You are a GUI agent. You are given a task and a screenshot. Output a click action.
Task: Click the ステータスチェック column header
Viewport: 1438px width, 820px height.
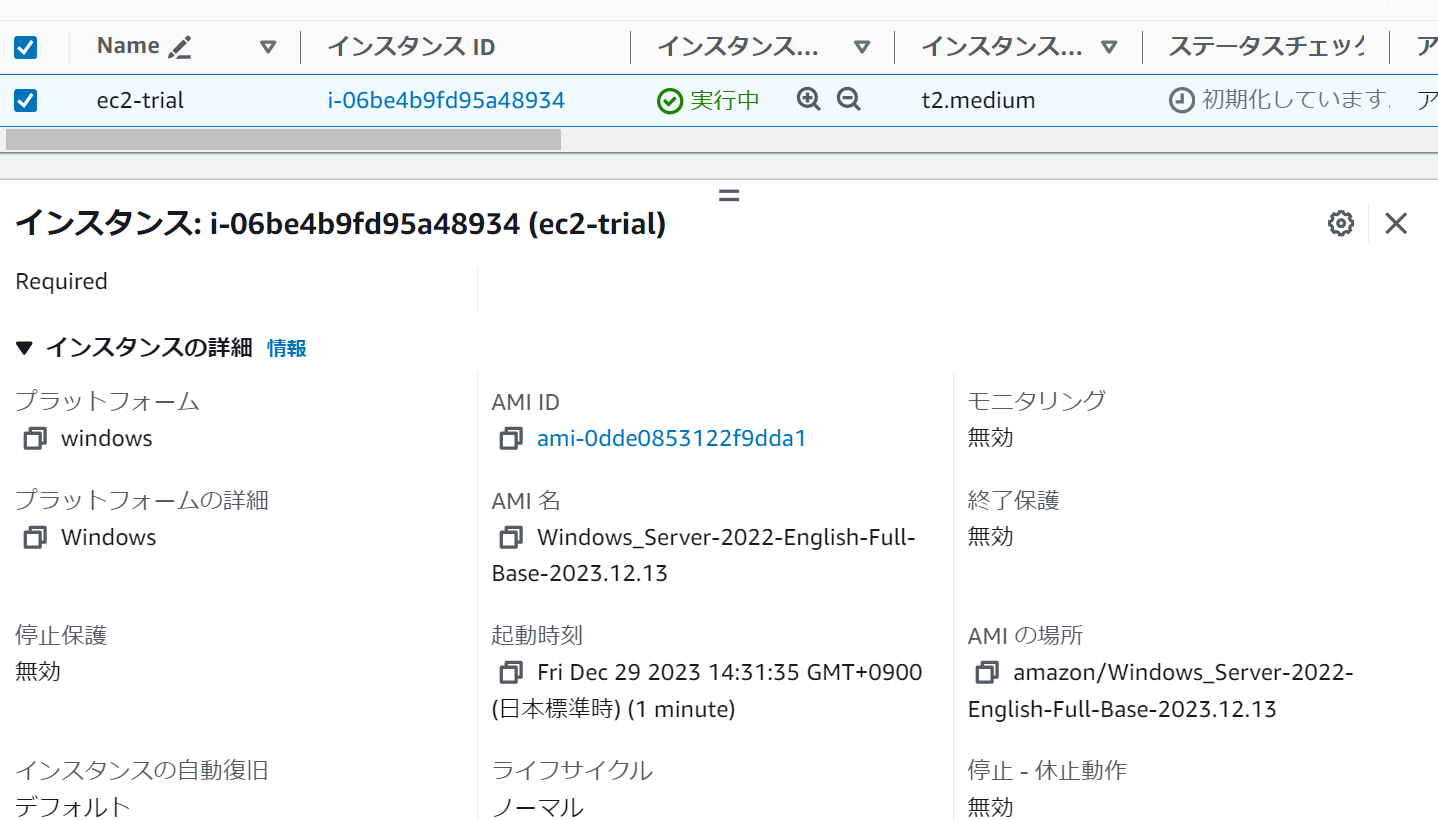point(1266,47)
